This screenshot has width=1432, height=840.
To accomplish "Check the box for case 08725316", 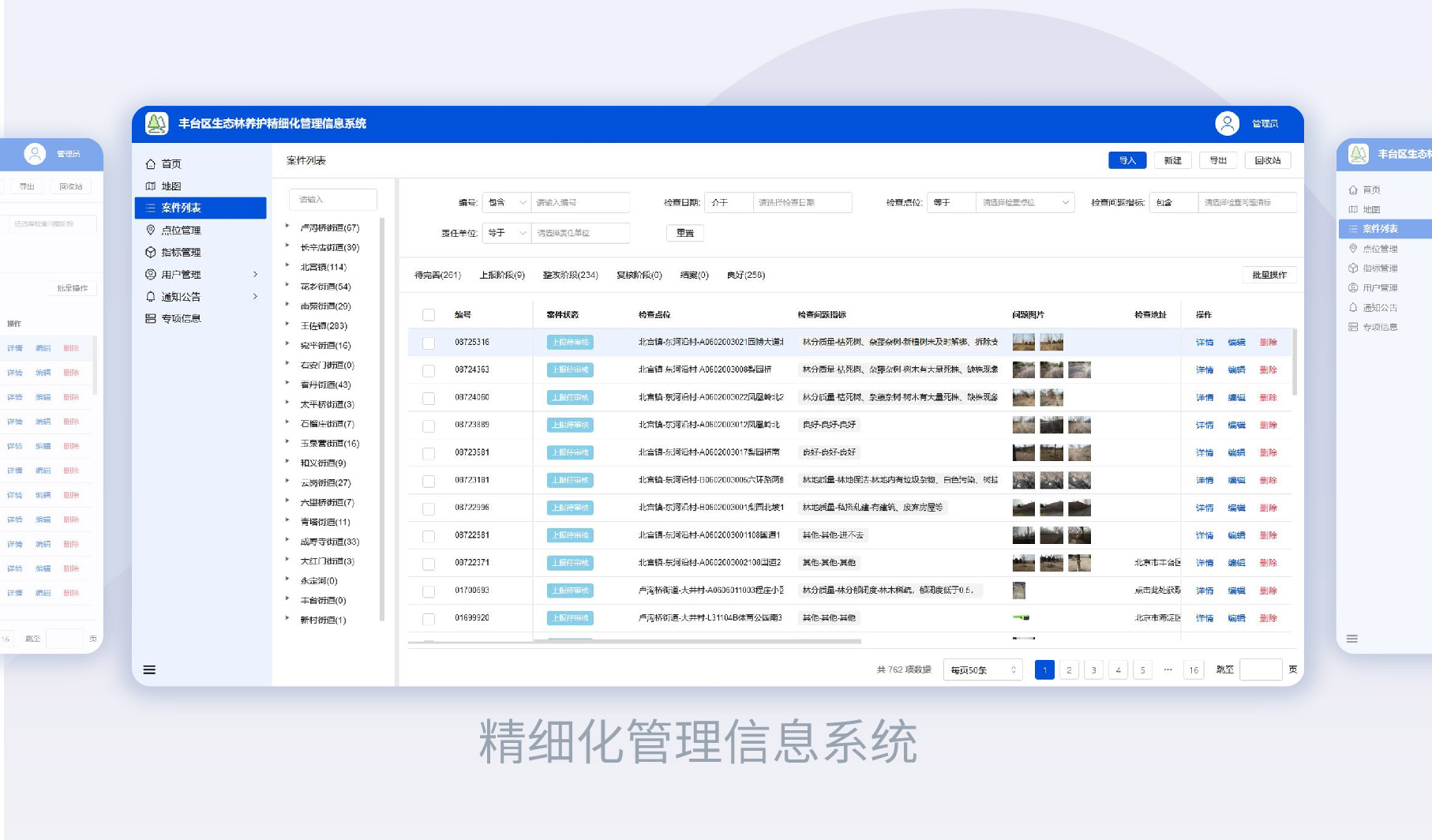I will pos(429,343).
